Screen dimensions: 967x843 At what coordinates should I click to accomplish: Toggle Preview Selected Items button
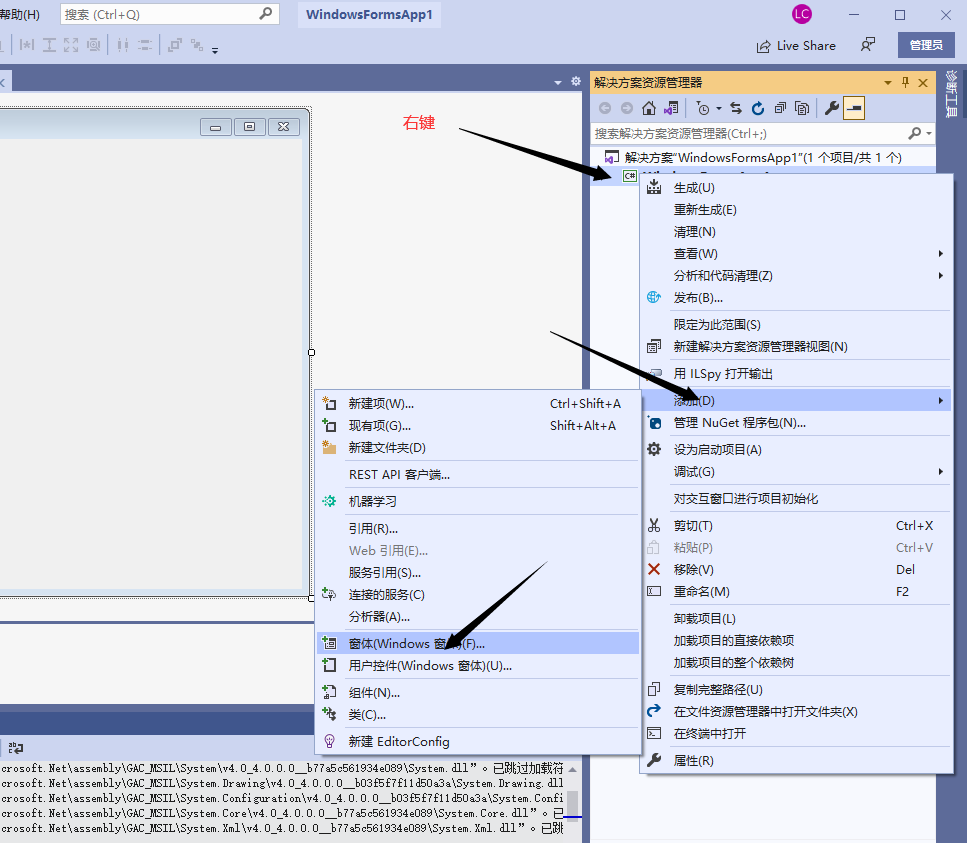point(854,109)
